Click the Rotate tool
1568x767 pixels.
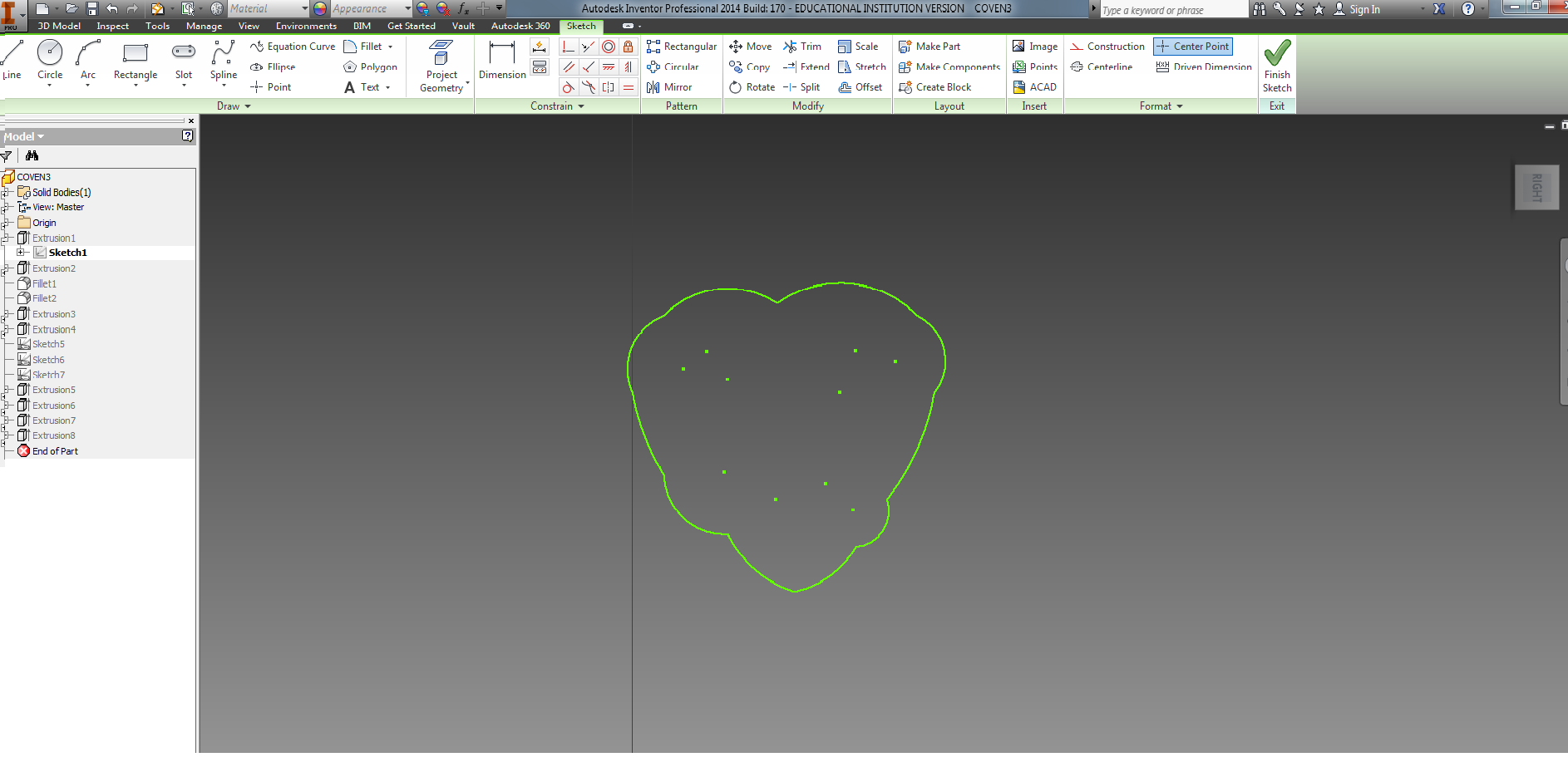(752, 87)
